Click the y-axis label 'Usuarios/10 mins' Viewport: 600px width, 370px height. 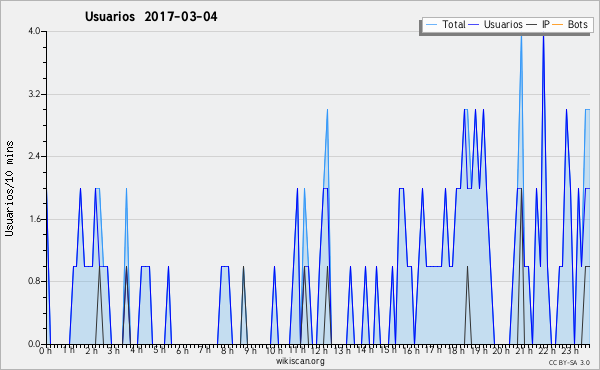click(x=9, y=188)
